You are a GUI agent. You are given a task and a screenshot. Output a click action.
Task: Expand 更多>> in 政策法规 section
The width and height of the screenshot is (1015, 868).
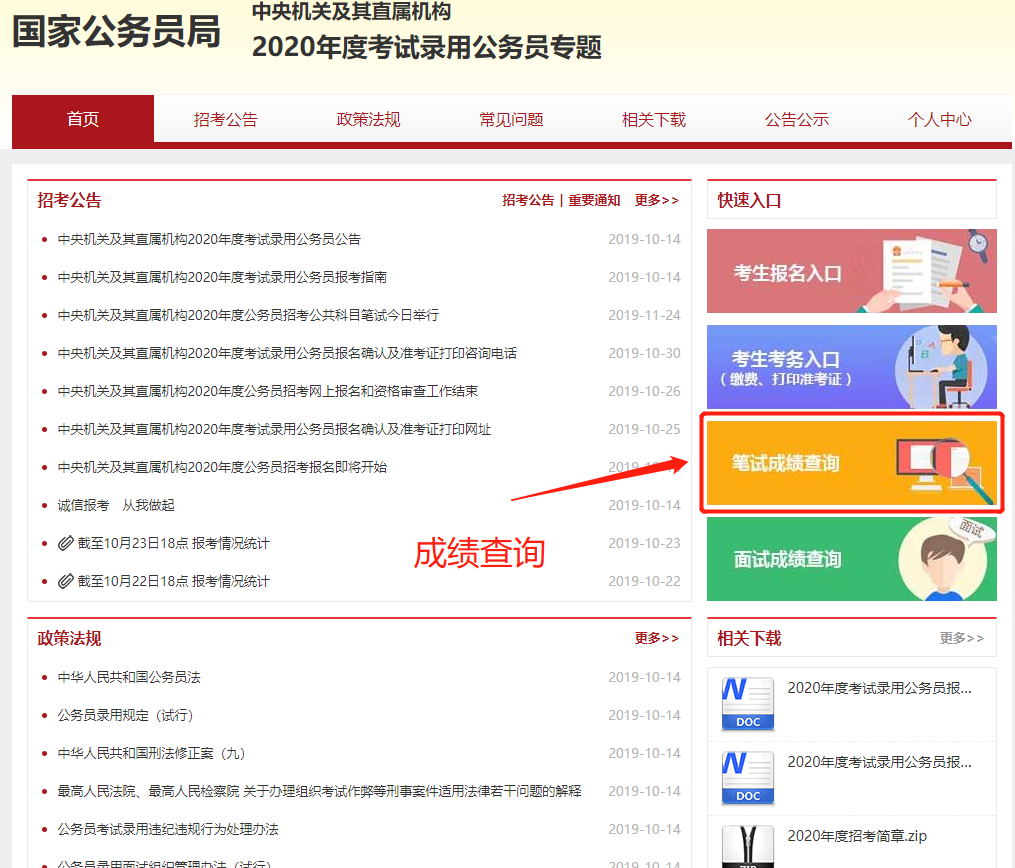click(656, 638)
